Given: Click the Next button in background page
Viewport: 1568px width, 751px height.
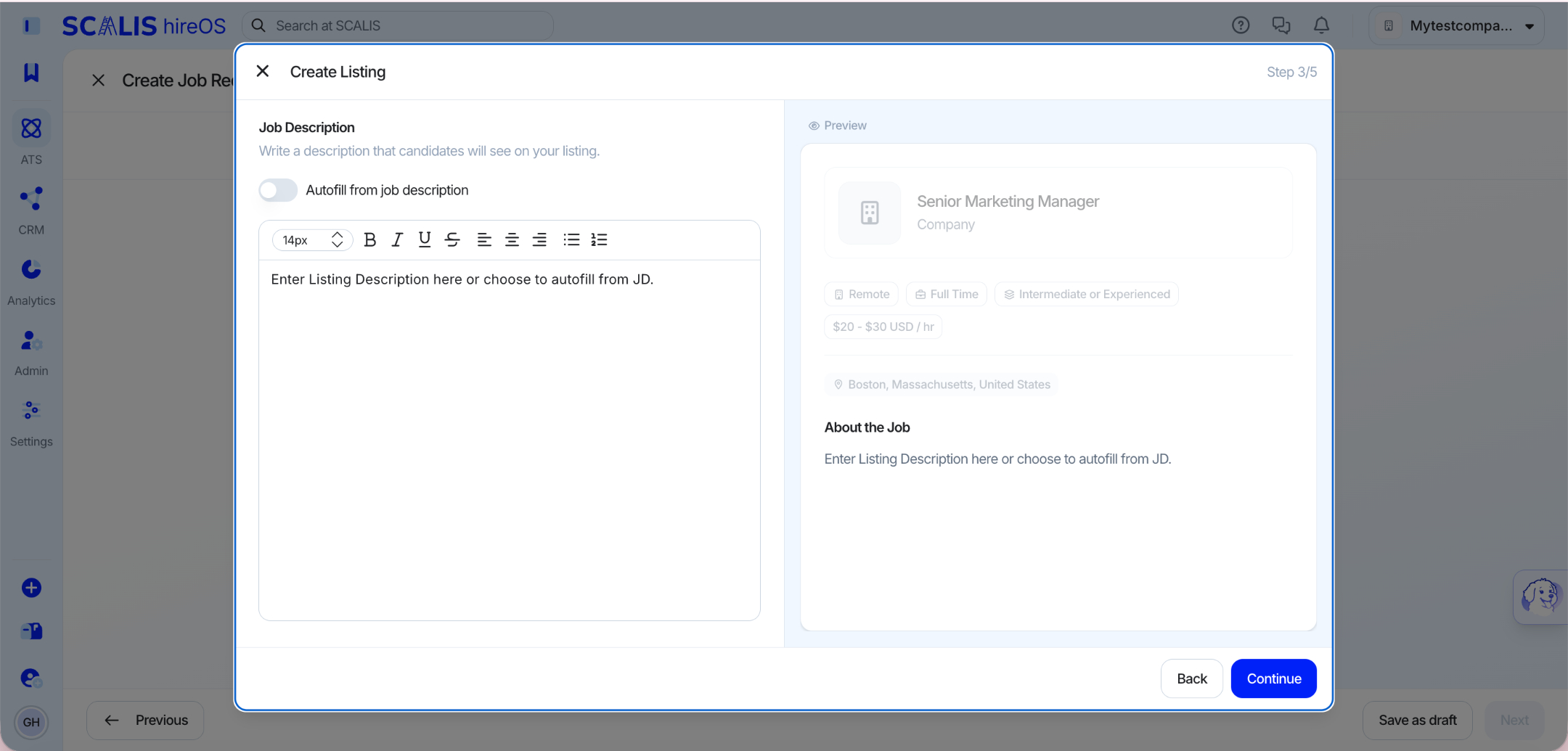Looking at the screenshot, I should pos(1514,720).
